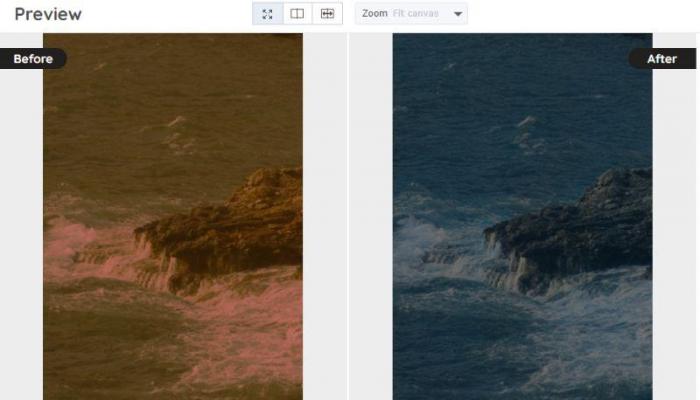Click the Preview heading

[48, 14]
